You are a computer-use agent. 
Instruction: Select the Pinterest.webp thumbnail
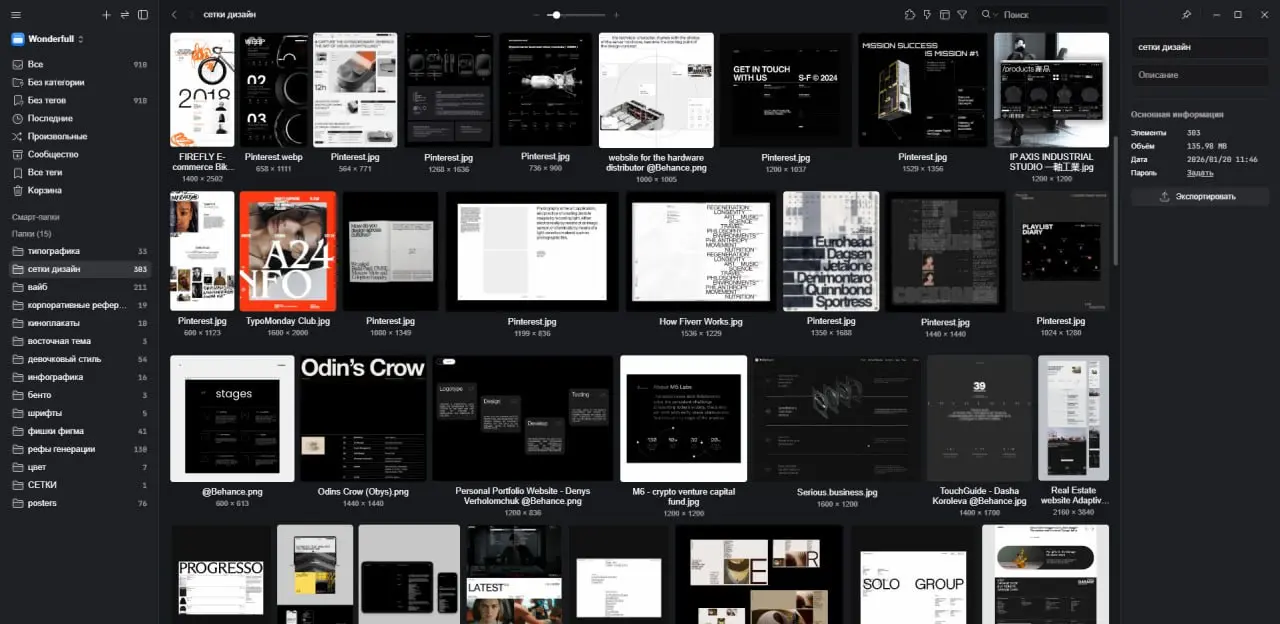pos(273,90)
